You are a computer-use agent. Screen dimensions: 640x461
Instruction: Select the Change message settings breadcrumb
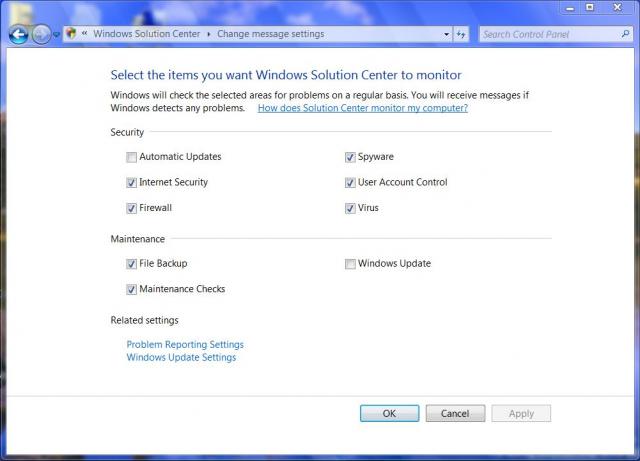271,34
